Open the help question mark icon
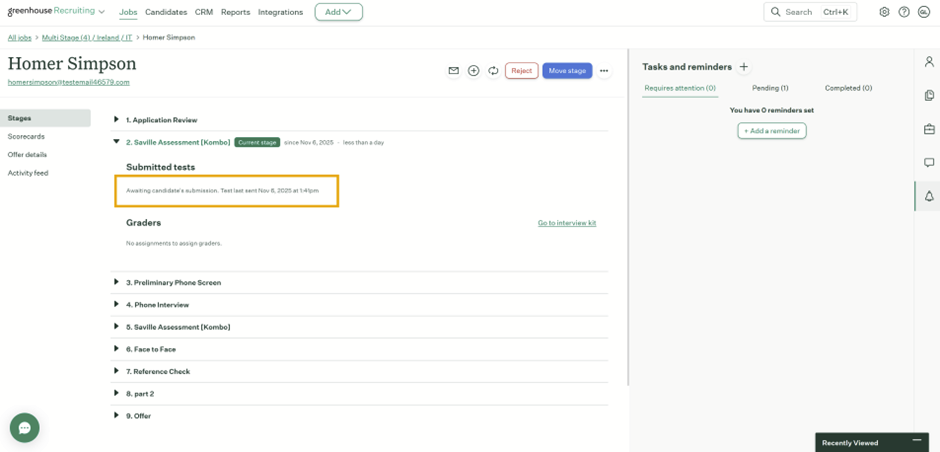The height and width of the screenshot is (452, 940). [904, 12]
